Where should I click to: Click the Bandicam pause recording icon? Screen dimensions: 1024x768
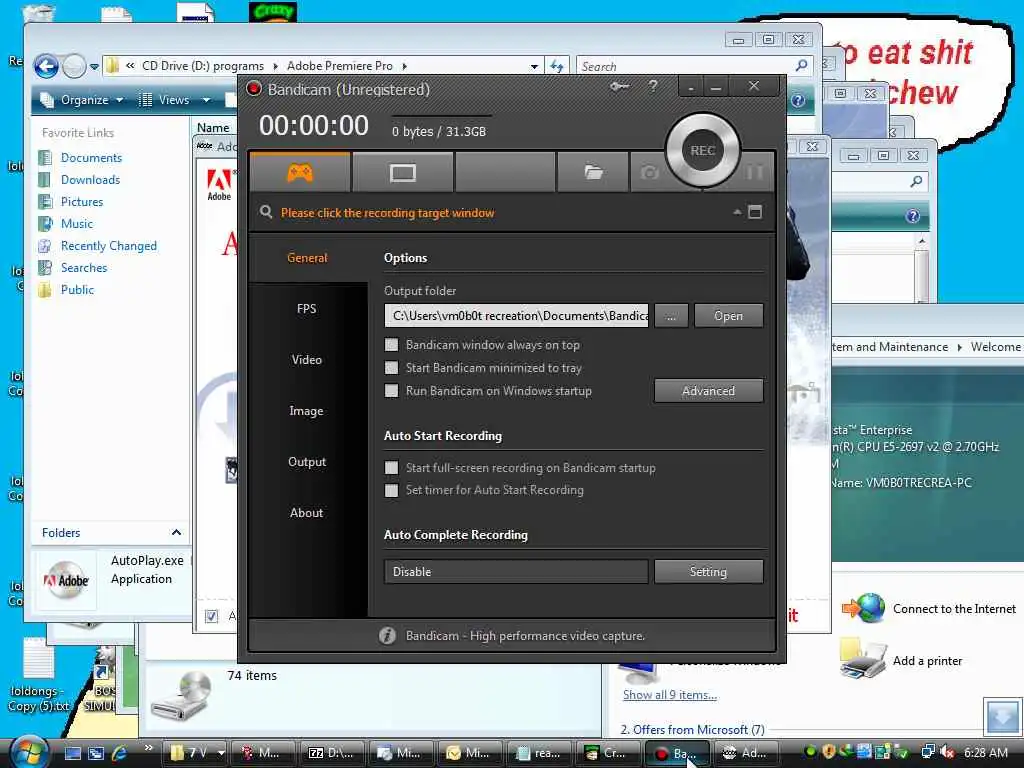click(754, 172)
